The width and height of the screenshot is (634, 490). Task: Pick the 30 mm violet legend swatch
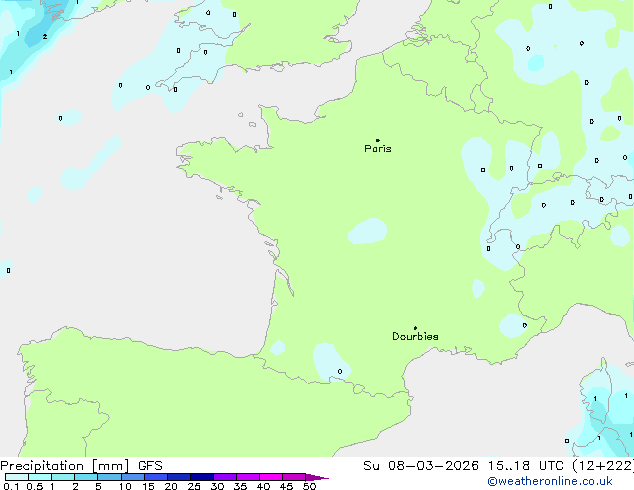click(x=225, y=477)
